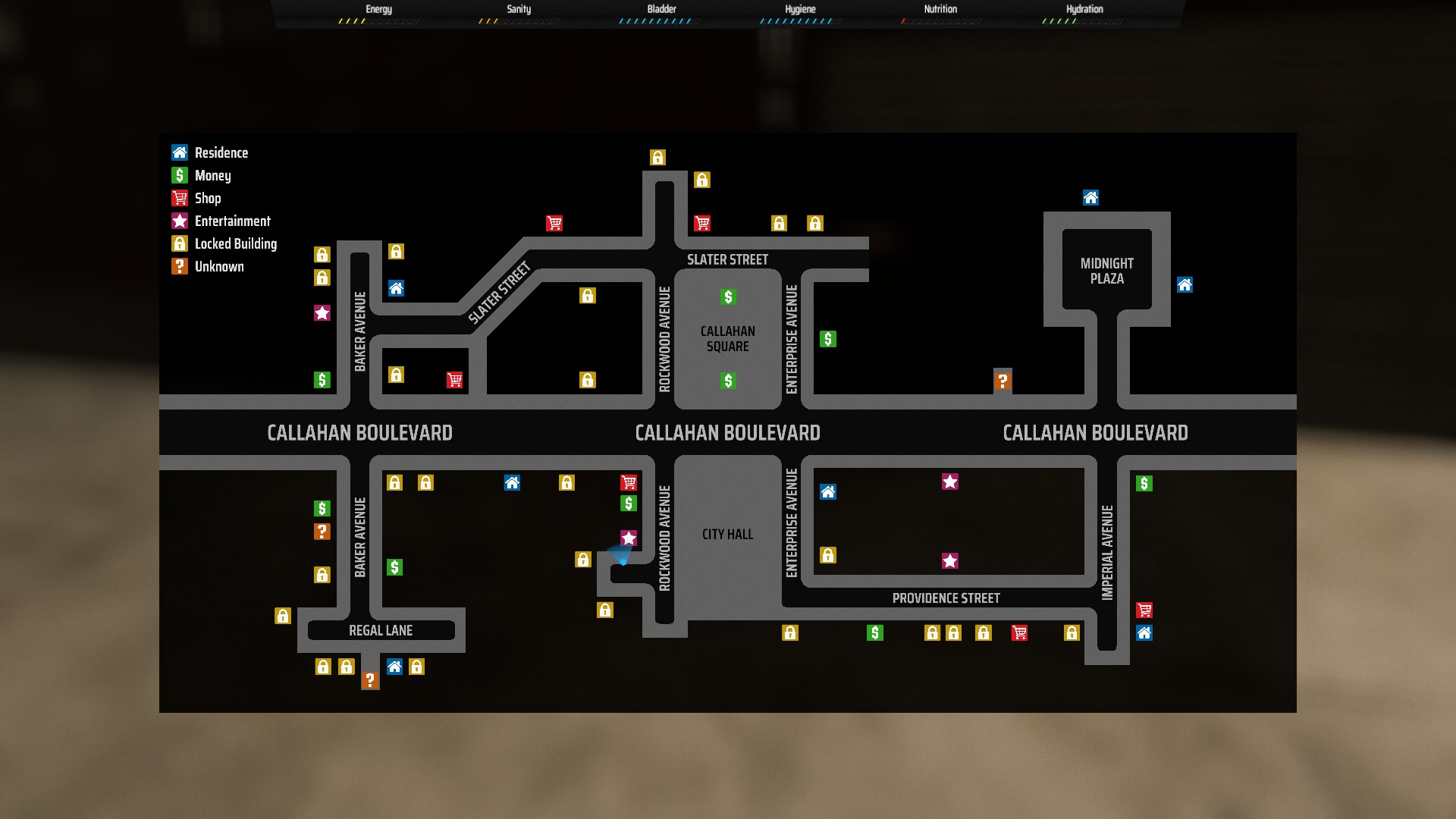This screenshot has width=1456, height=819.
Task: Select the Money icon east of Imperial Avenue
Action: pos(1144,483)
